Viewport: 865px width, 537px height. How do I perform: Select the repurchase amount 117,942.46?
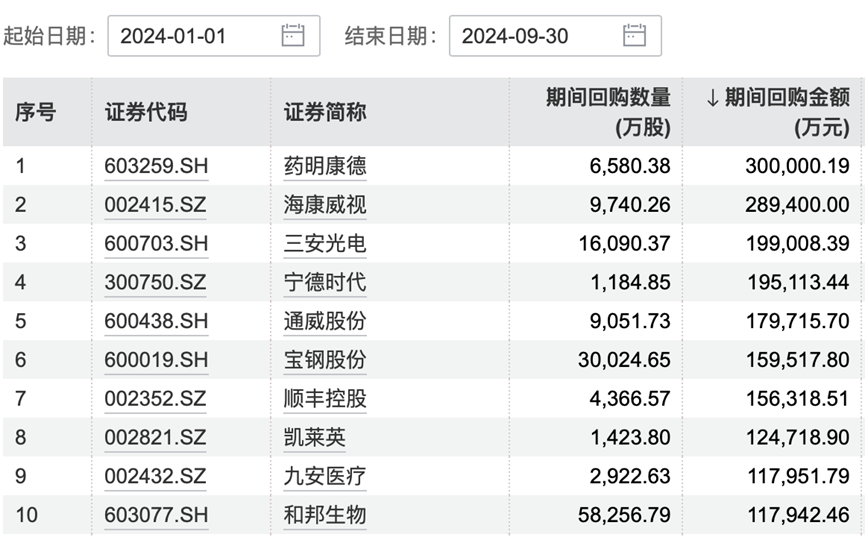pos(798,515)
